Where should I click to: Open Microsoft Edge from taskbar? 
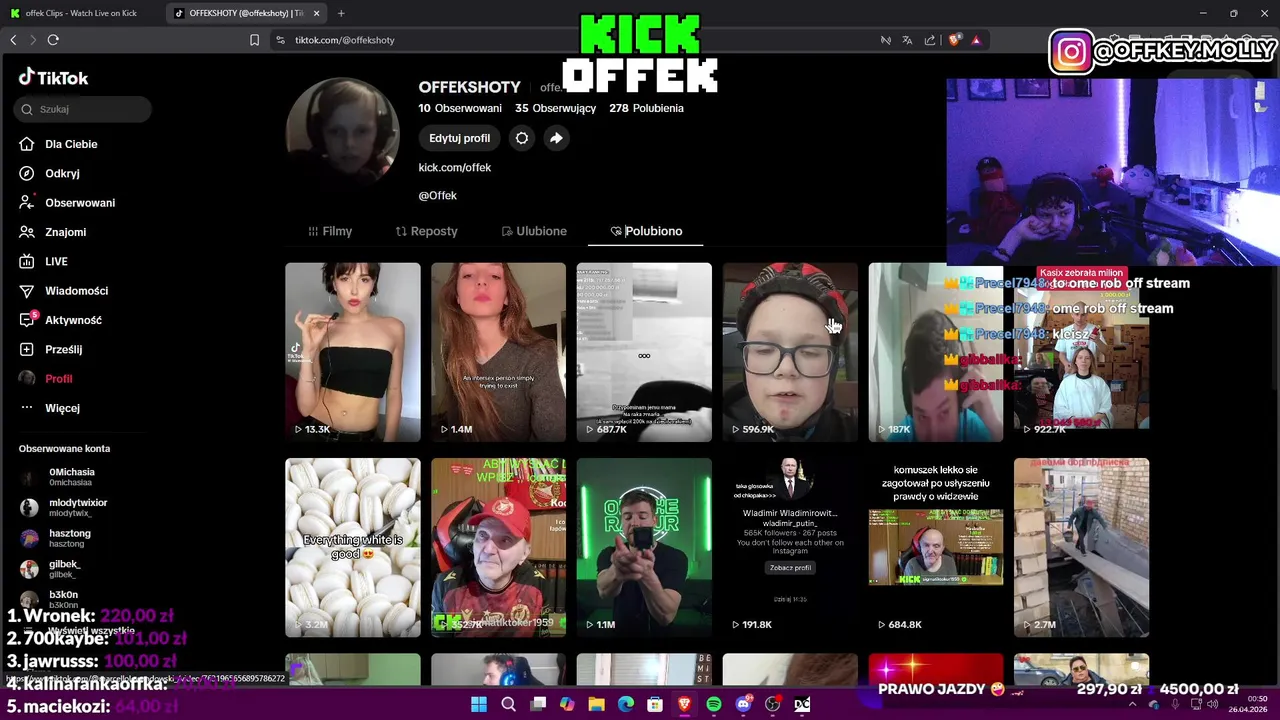click(x=626, y=704)
